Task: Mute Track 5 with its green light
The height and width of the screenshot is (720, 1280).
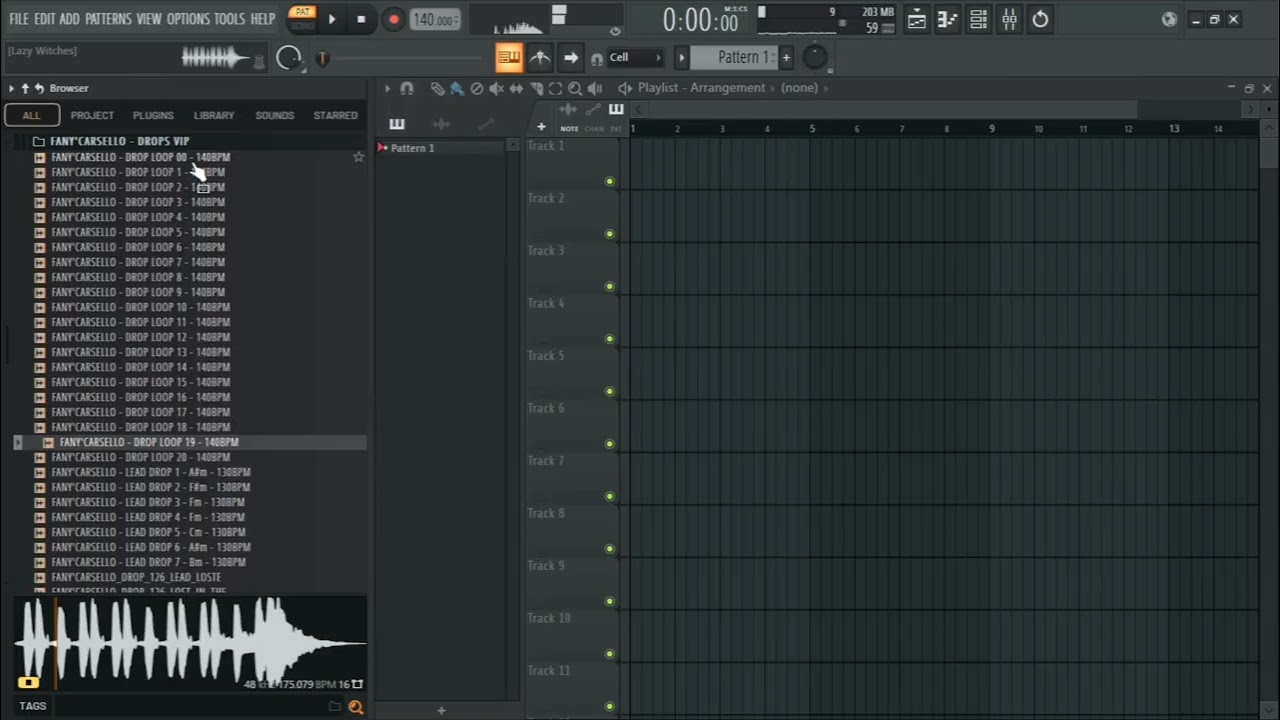Action: [x=609, y=391]
